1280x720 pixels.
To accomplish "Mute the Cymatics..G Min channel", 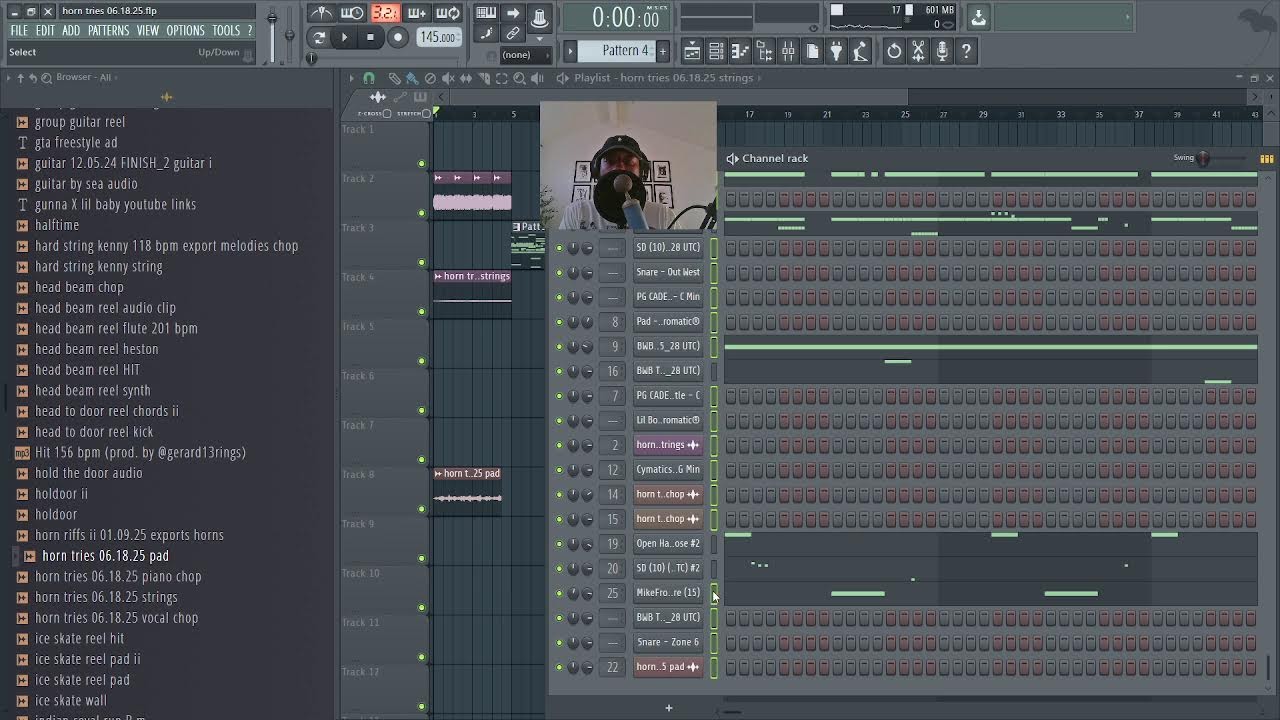I will 559,469.
